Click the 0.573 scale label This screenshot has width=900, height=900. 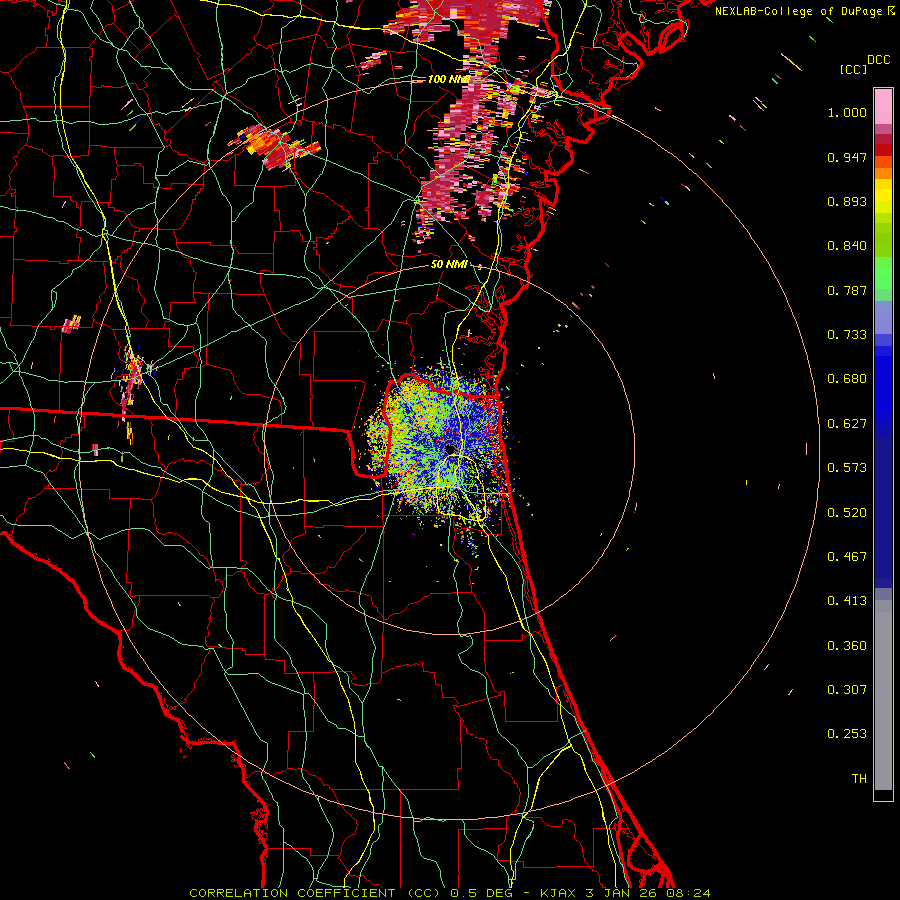847,468
